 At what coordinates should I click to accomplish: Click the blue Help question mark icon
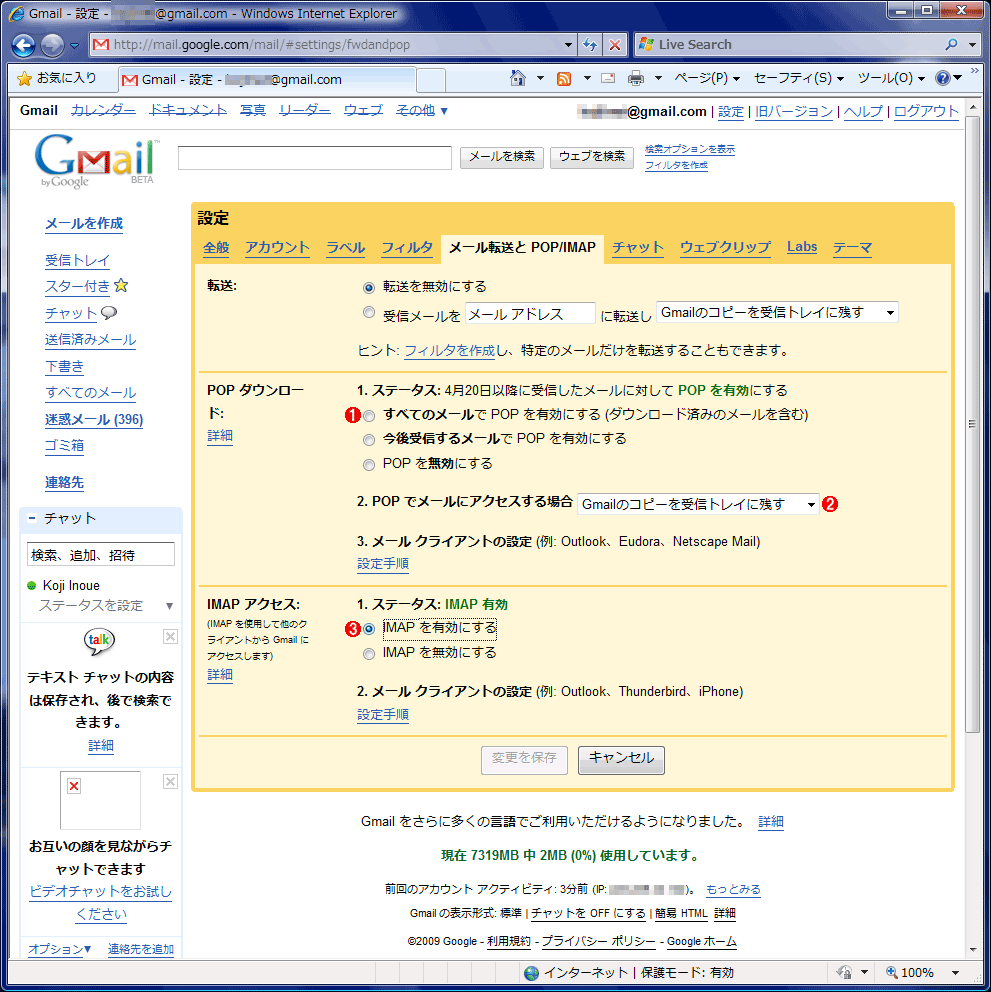point(943,78)
